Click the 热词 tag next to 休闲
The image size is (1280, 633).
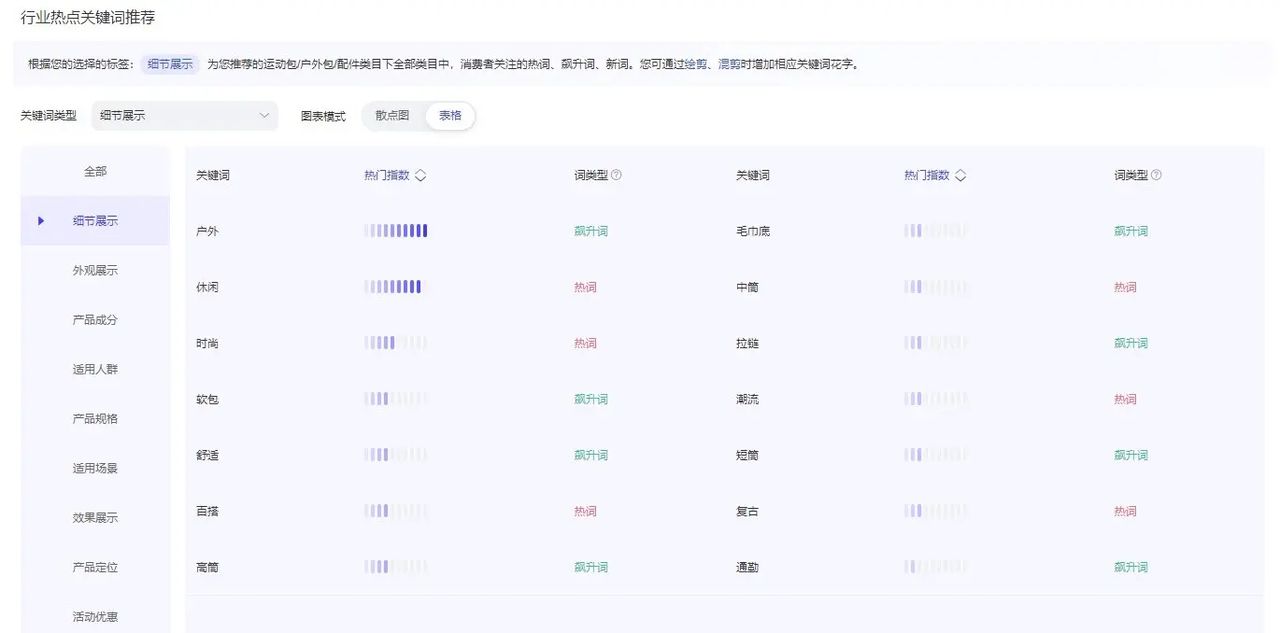585,286
